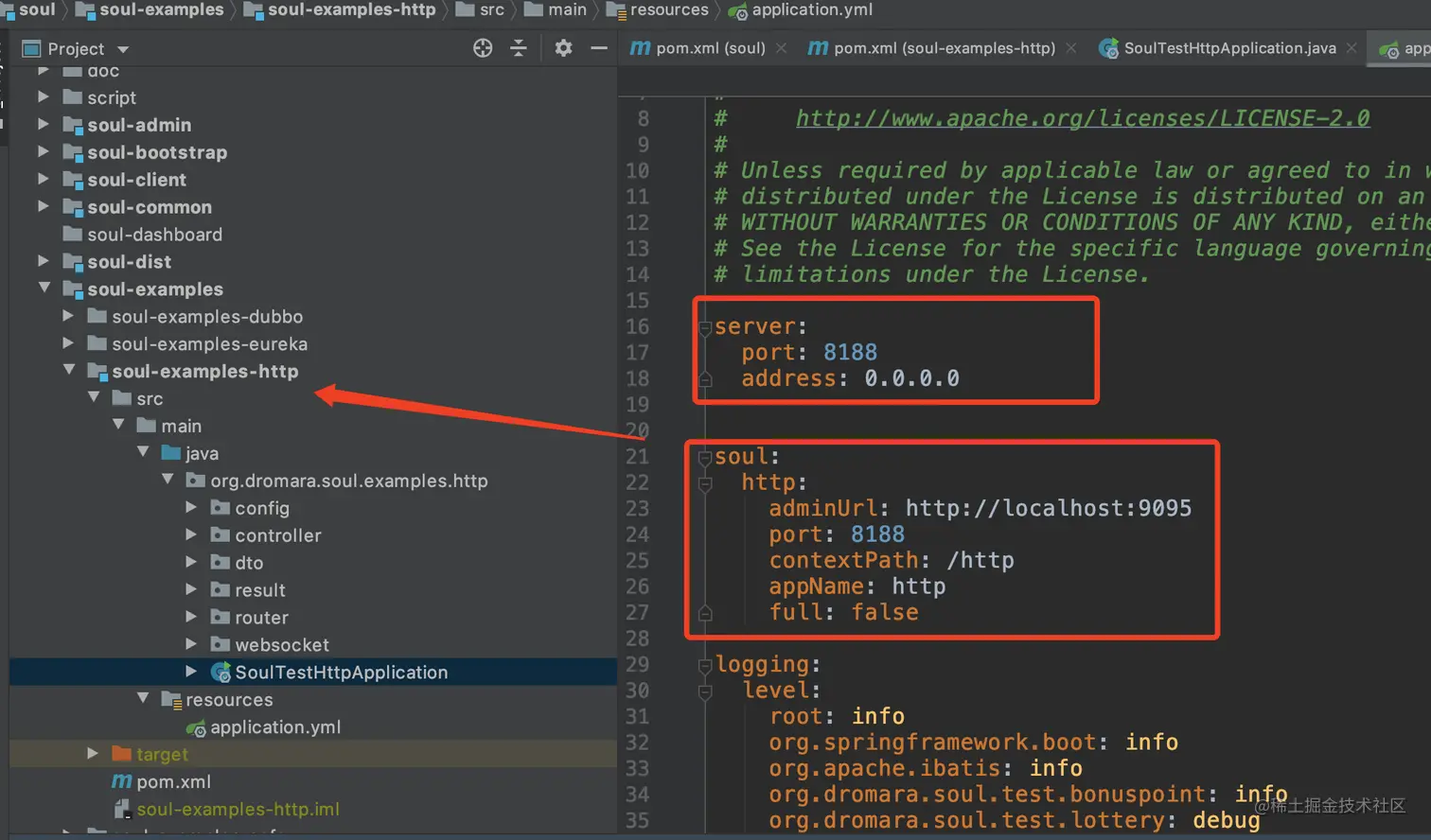Click the collapse all icon in Project panel

[x=519, y=48]
